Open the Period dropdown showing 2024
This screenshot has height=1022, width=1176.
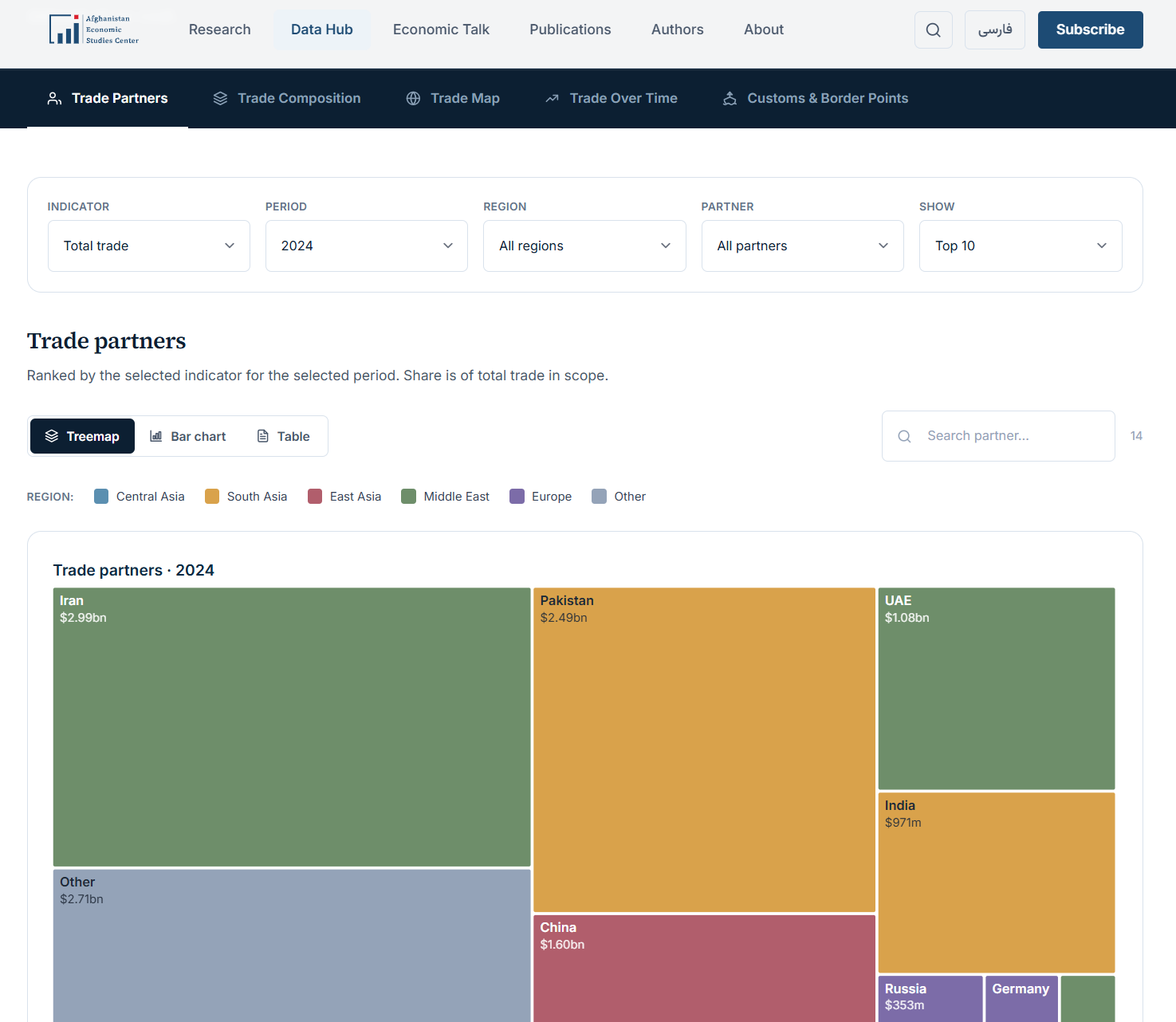[x=367, y=246]
